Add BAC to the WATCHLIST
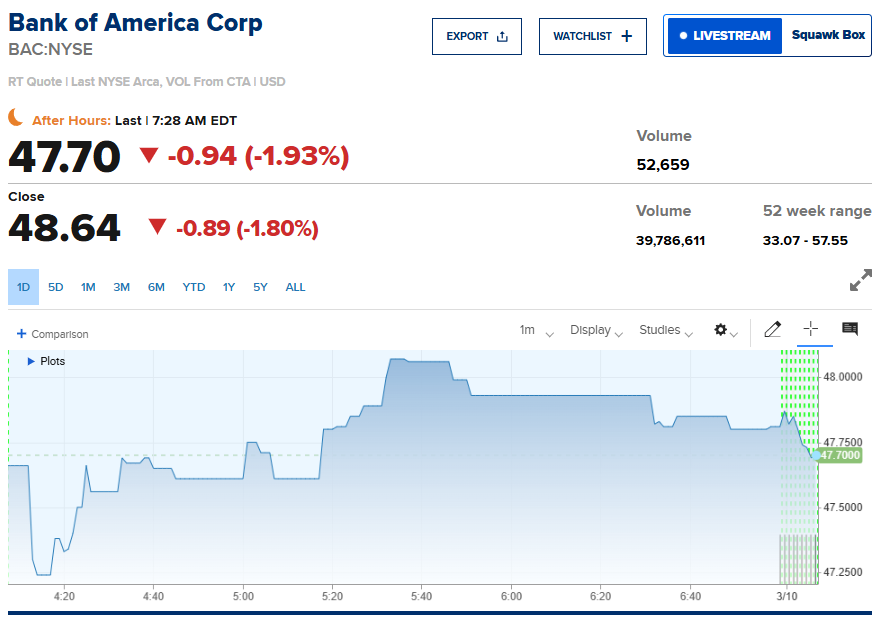Viewport: 879px width, 621px height. (x=592, y=36)
